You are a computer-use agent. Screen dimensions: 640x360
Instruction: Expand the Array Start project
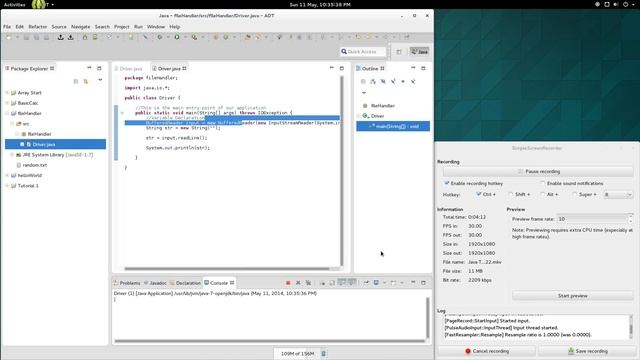coord(7,93)
